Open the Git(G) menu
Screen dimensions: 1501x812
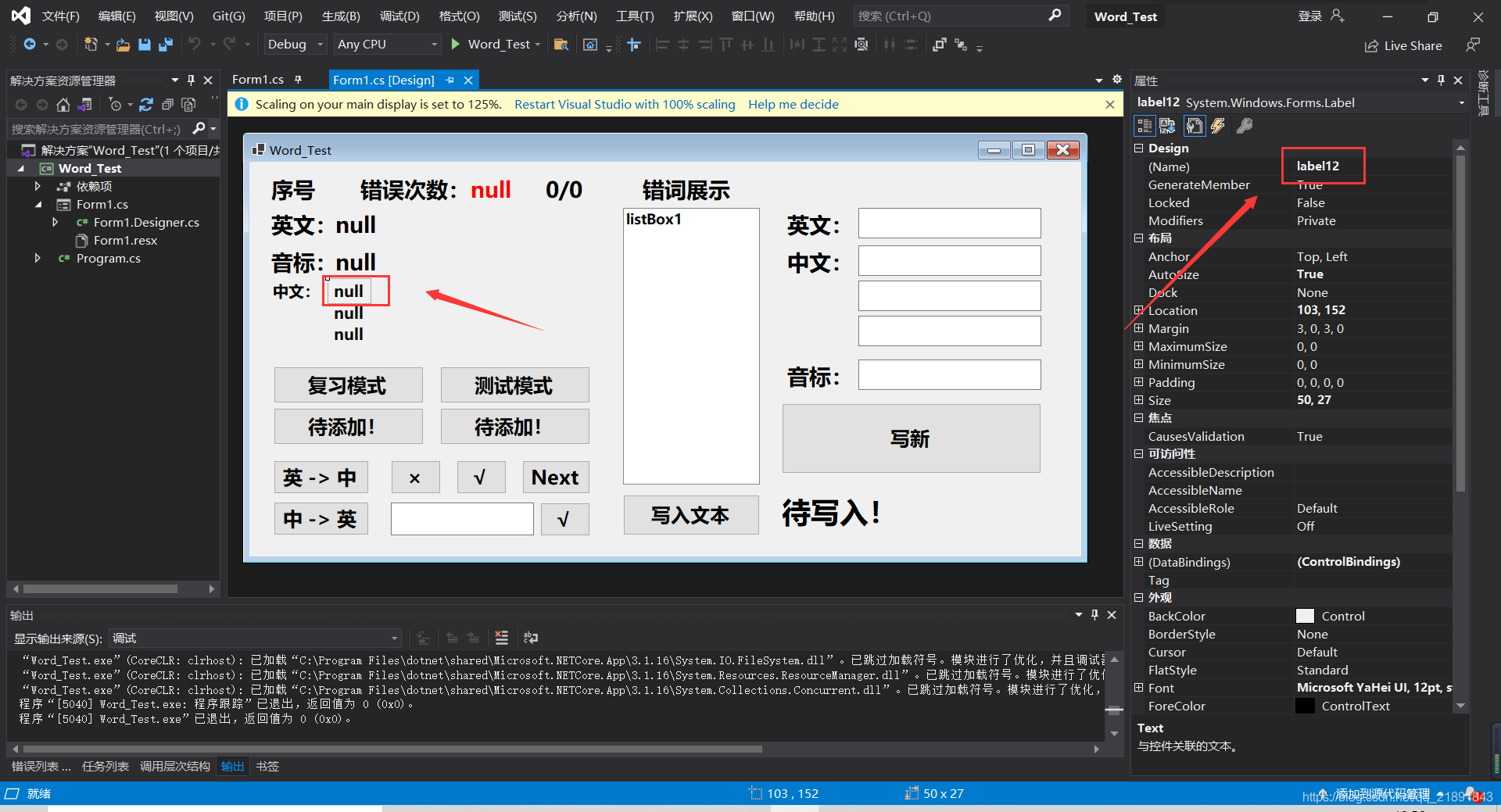coord(228,16)
